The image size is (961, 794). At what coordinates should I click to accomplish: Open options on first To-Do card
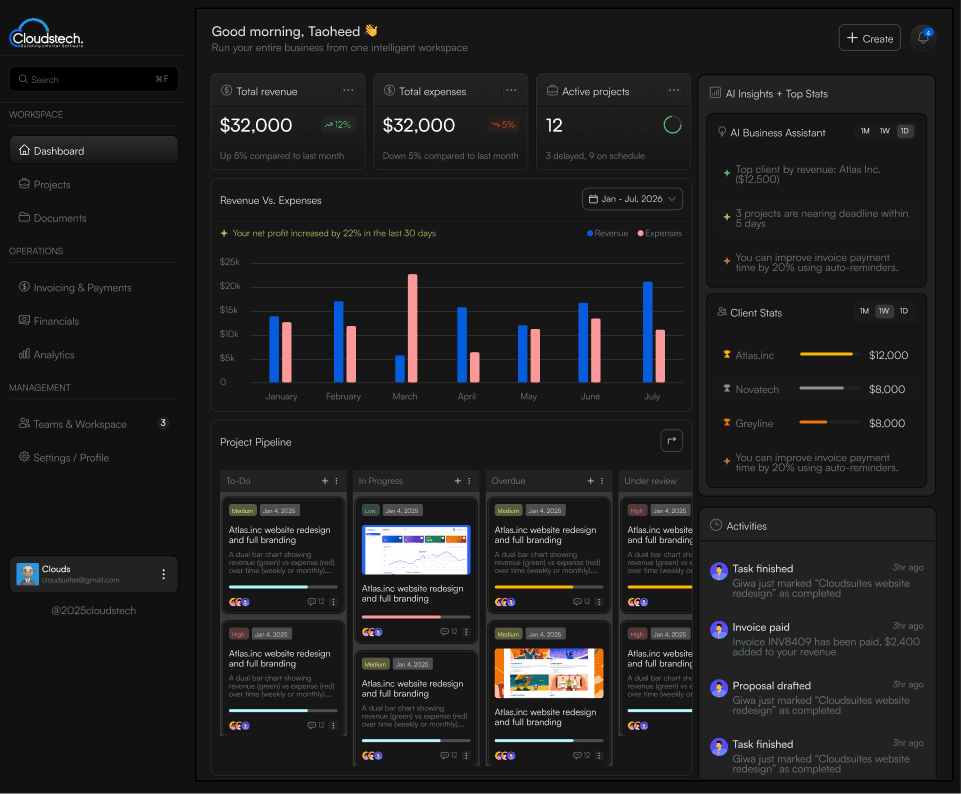point(333,602)
